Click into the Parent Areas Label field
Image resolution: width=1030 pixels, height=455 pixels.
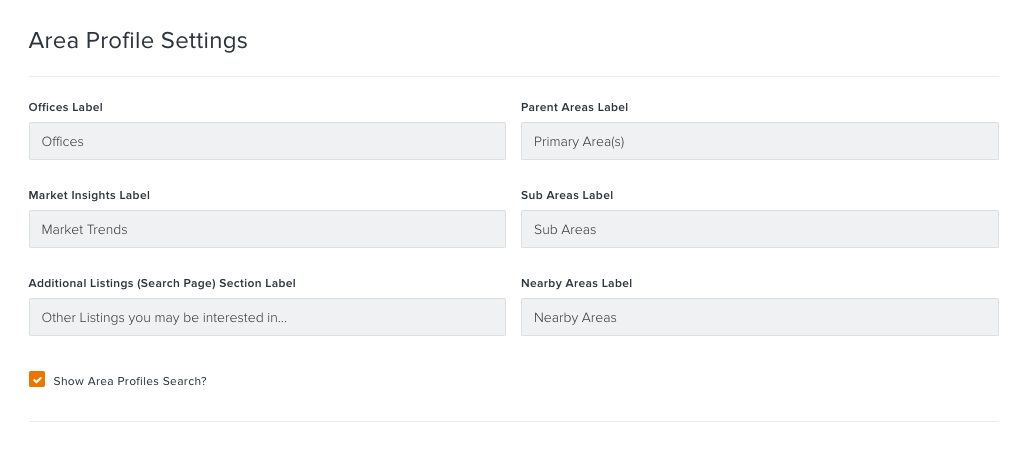coord(759,141)
